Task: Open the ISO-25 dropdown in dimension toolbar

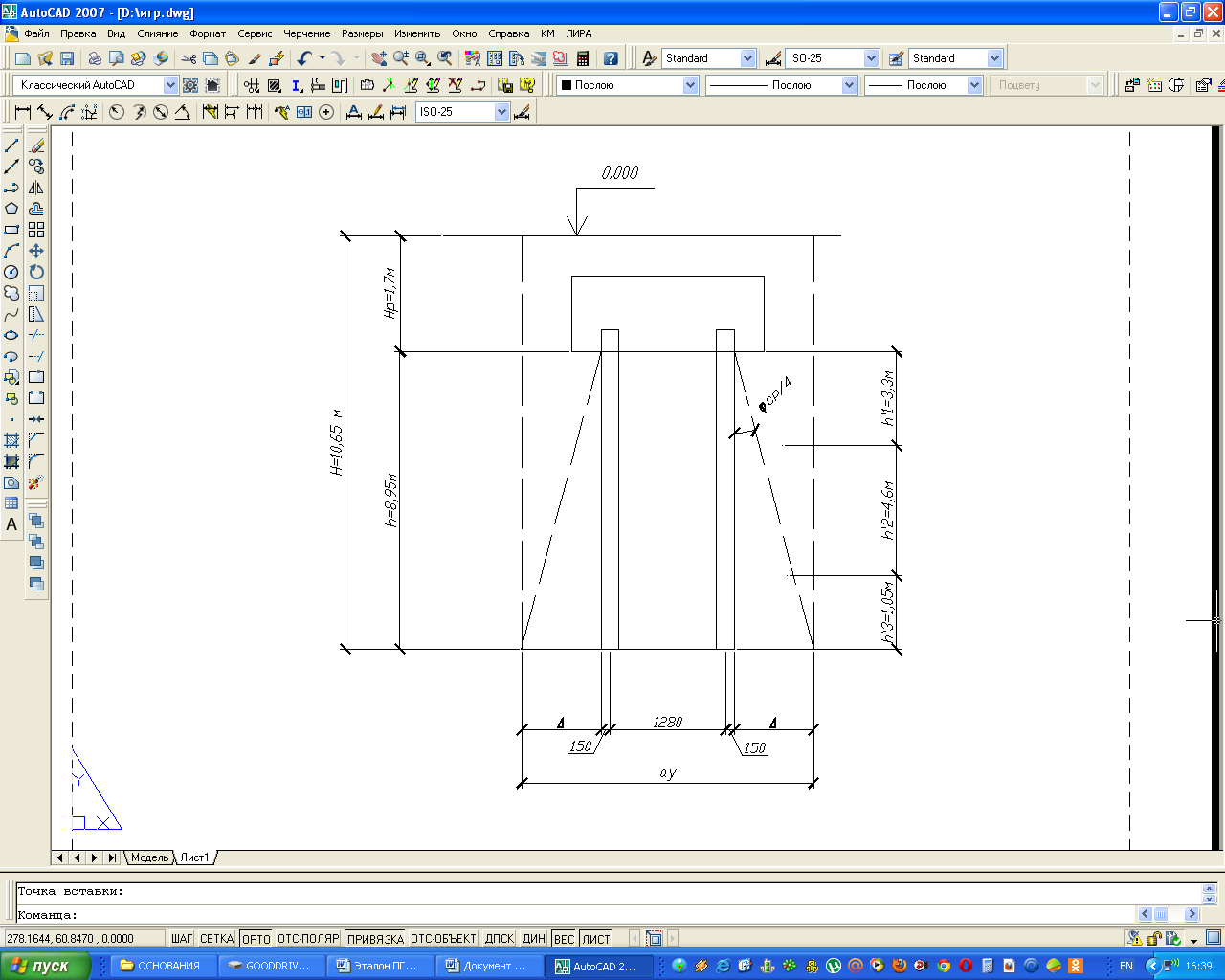Action: [501, 112]
